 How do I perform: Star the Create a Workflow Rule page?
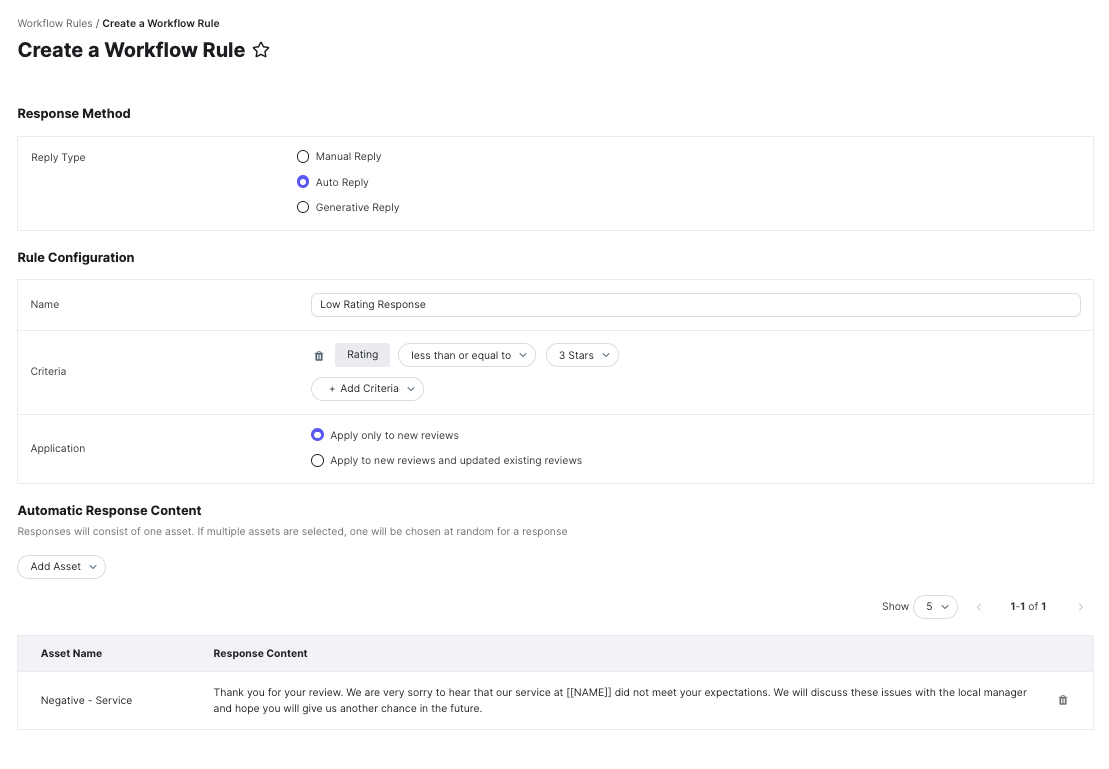point(261,50)
